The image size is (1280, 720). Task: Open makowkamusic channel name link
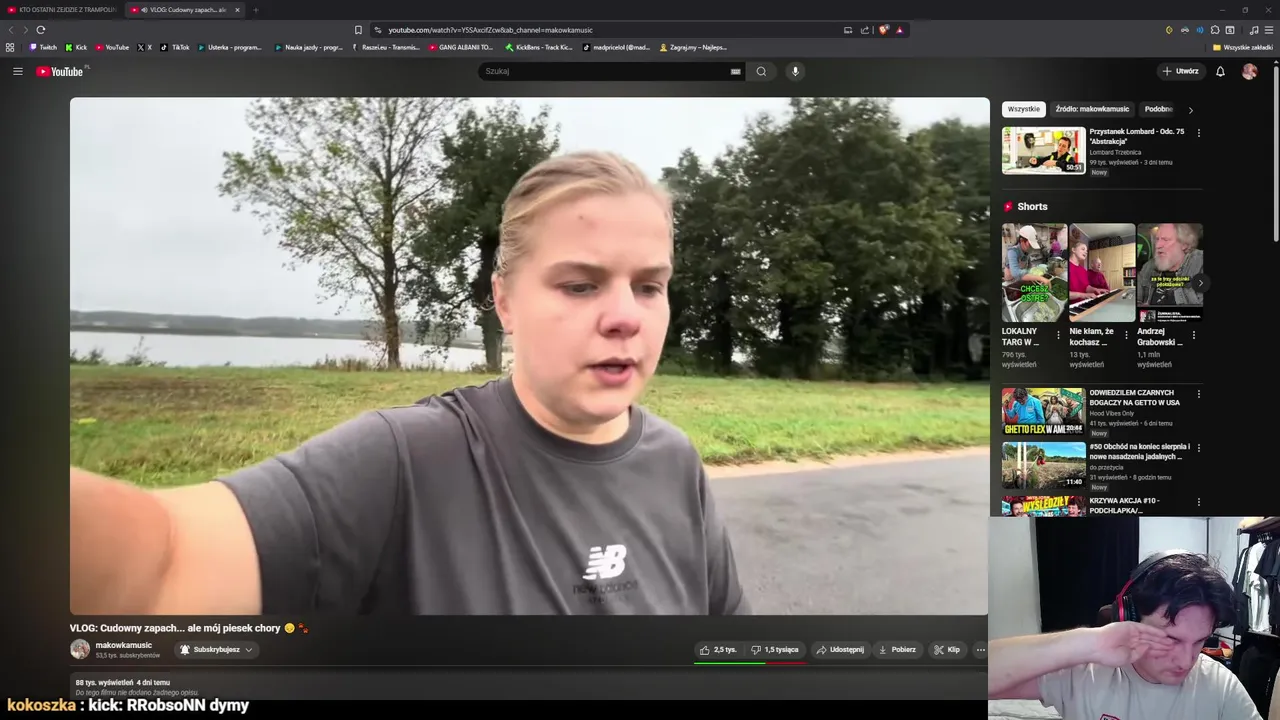124,645
